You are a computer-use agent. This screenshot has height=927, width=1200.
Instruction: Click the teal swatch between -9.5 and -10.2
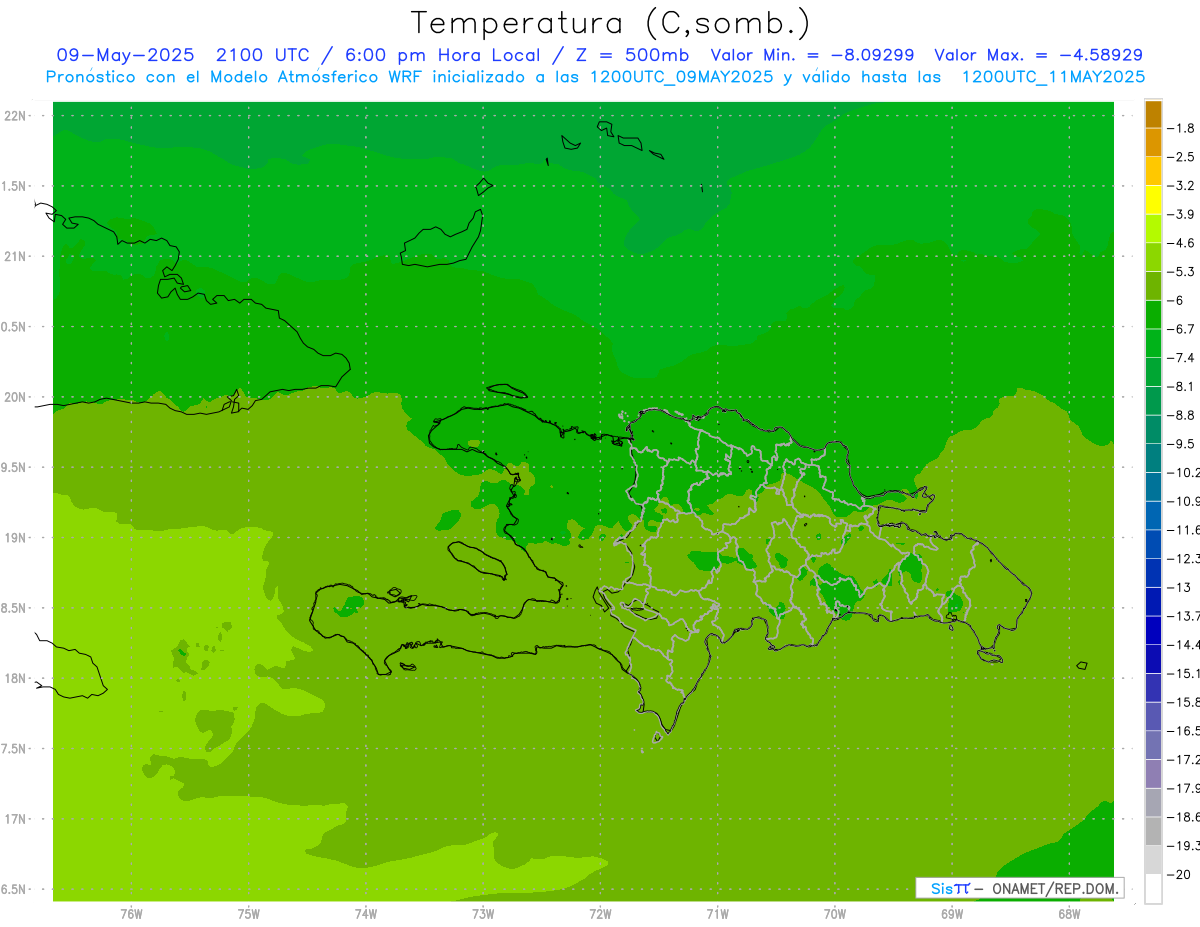point(1153,458)
